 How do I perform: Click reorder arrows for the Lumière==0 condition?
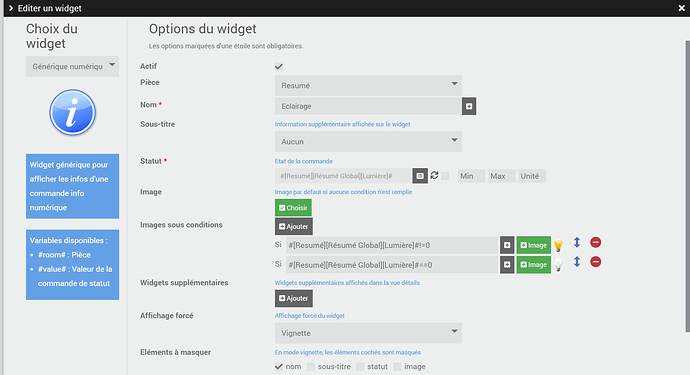coord(577,262)
